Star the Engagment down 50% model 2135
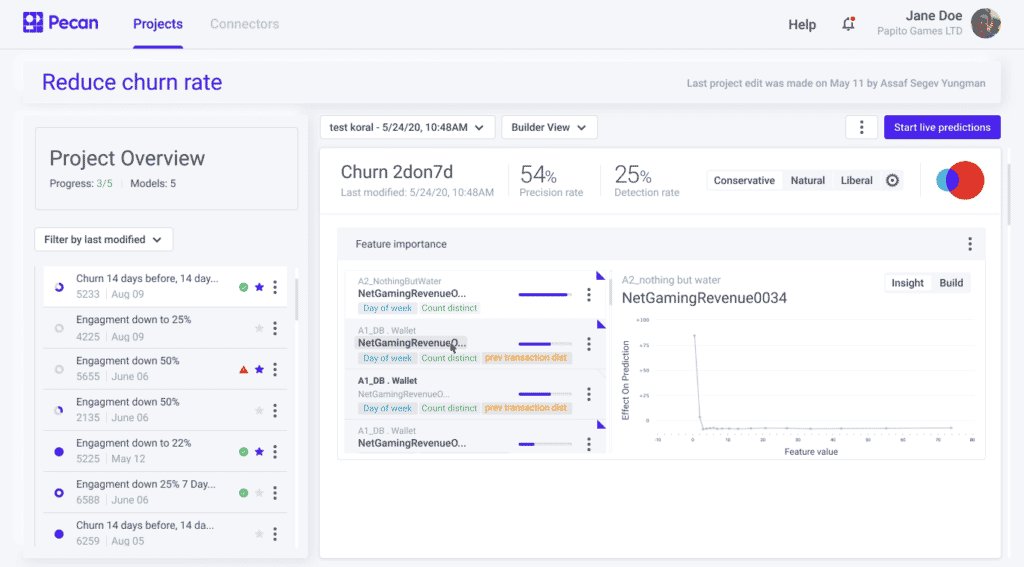Viewport: 1024px width, 567px height. [x=259, y=410]
